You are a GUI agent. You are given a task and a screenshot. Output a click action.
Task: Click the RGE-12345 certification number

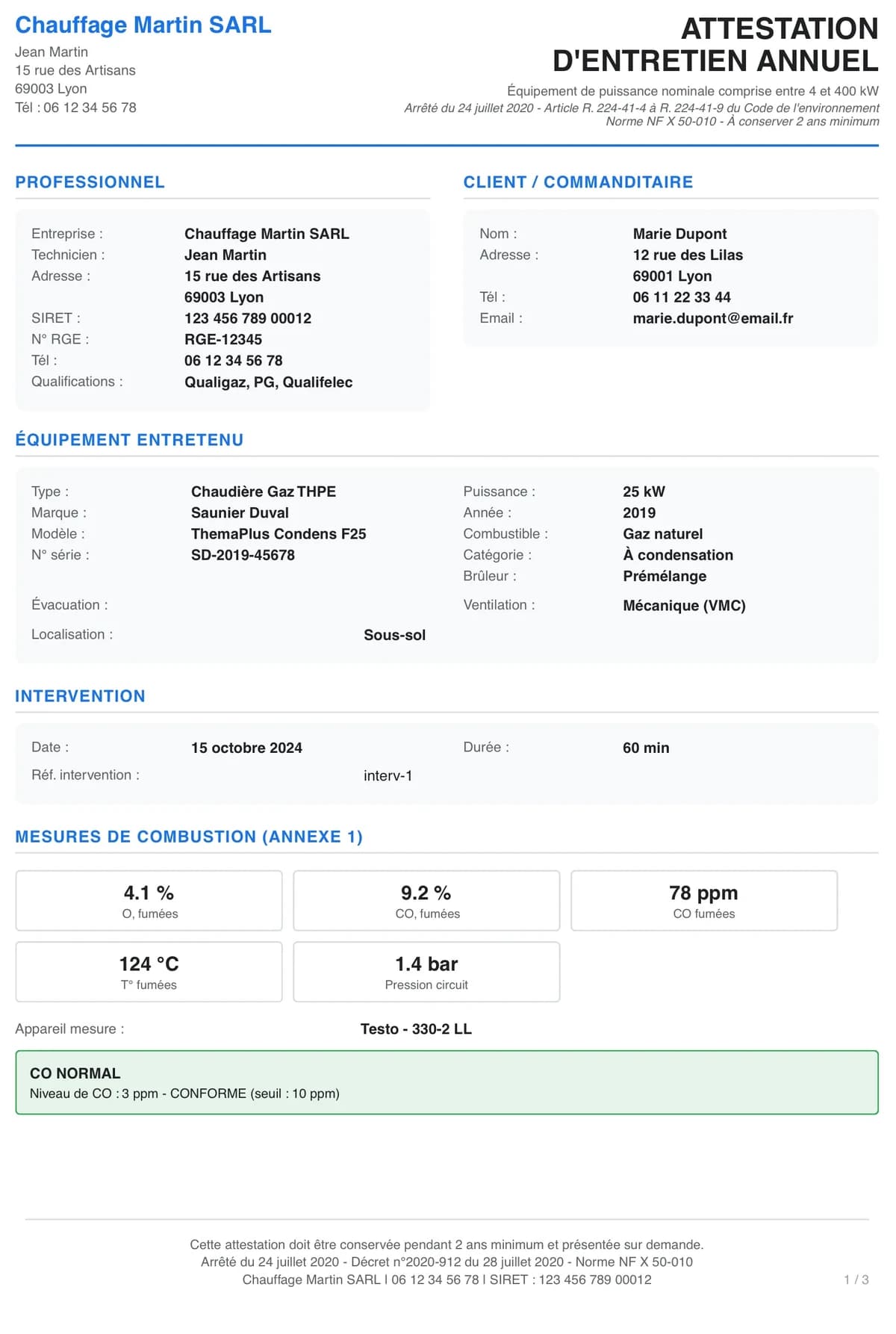(x=223, y=339)
